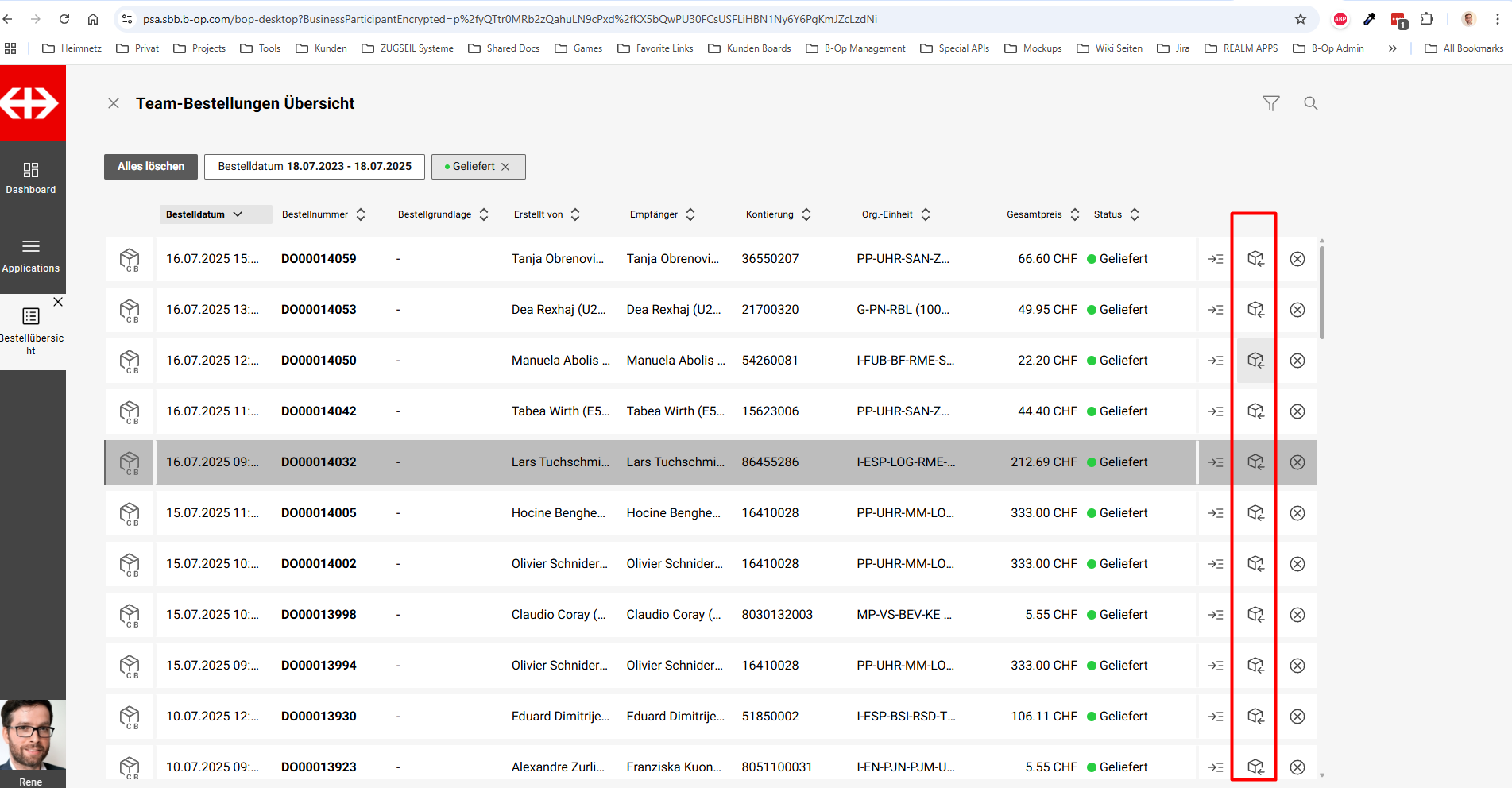Click package icon at start of DO00014042 row
Image resolution: width=1512 pixels, height=788 pixels.
click(130, 411)
